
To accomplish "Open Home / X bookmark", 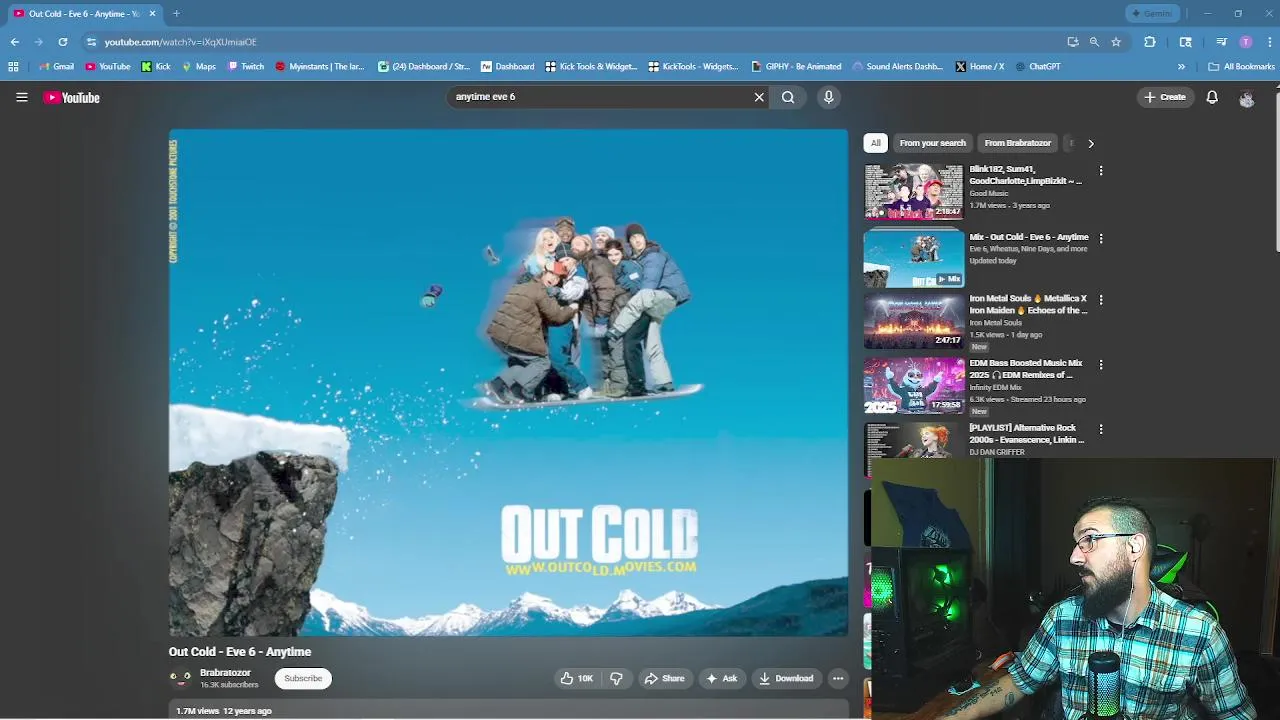I will pos(980,67).
